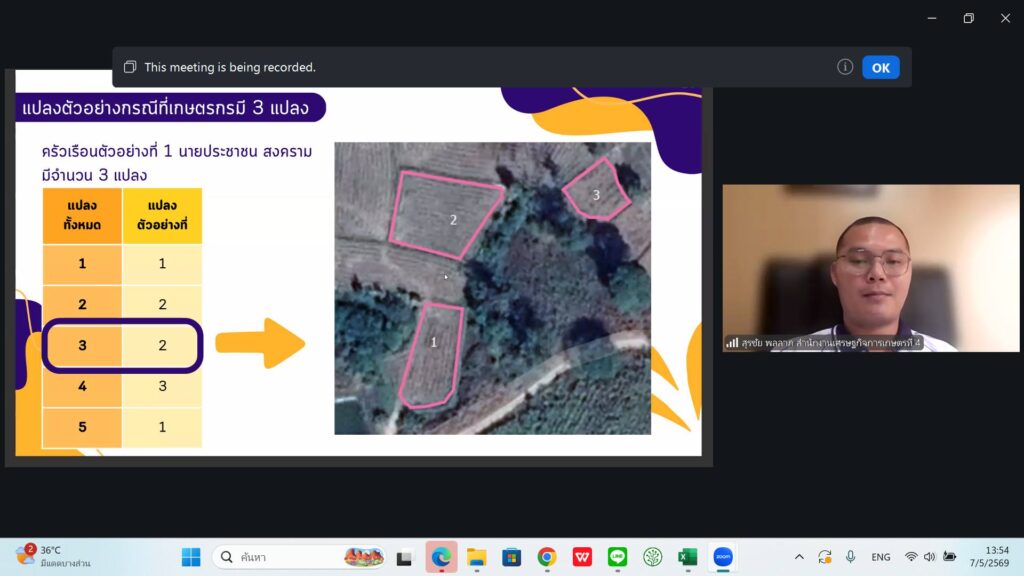
Task: Launch Microsoft Store from the taskbar
Action: (x=511, y=557)
